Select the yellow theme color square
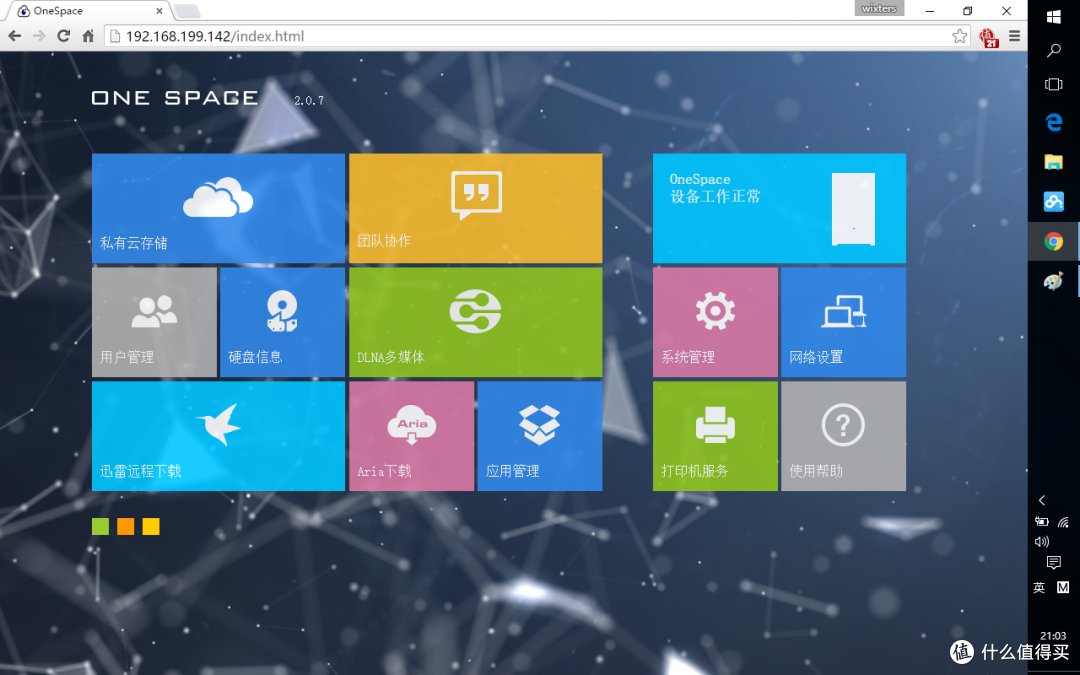The image size is (1080, 675). pos(151,526)
